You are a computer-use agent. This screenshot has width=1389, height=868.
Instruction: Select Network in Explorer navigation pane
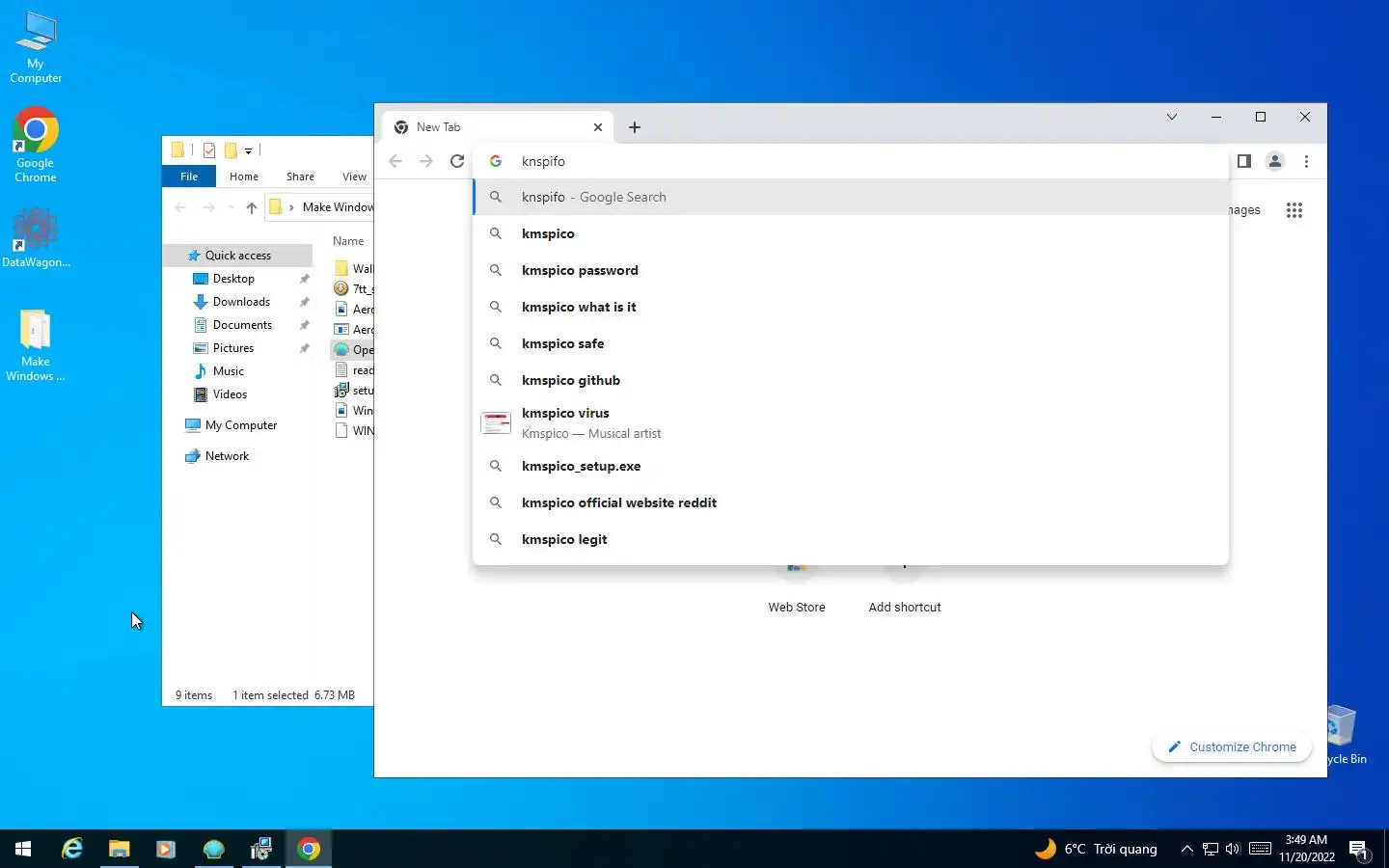tap(227, 456)
